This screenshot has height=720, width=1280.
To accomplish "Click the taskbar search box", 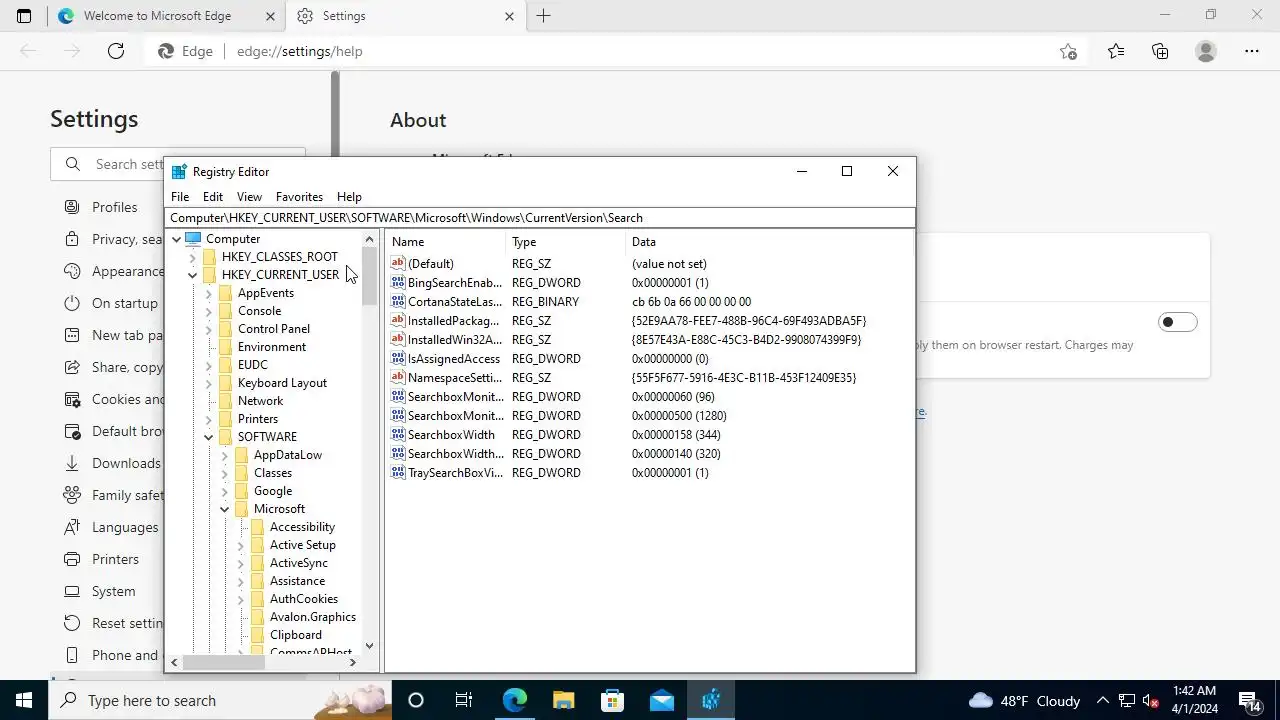I will (x=220, y=700).
